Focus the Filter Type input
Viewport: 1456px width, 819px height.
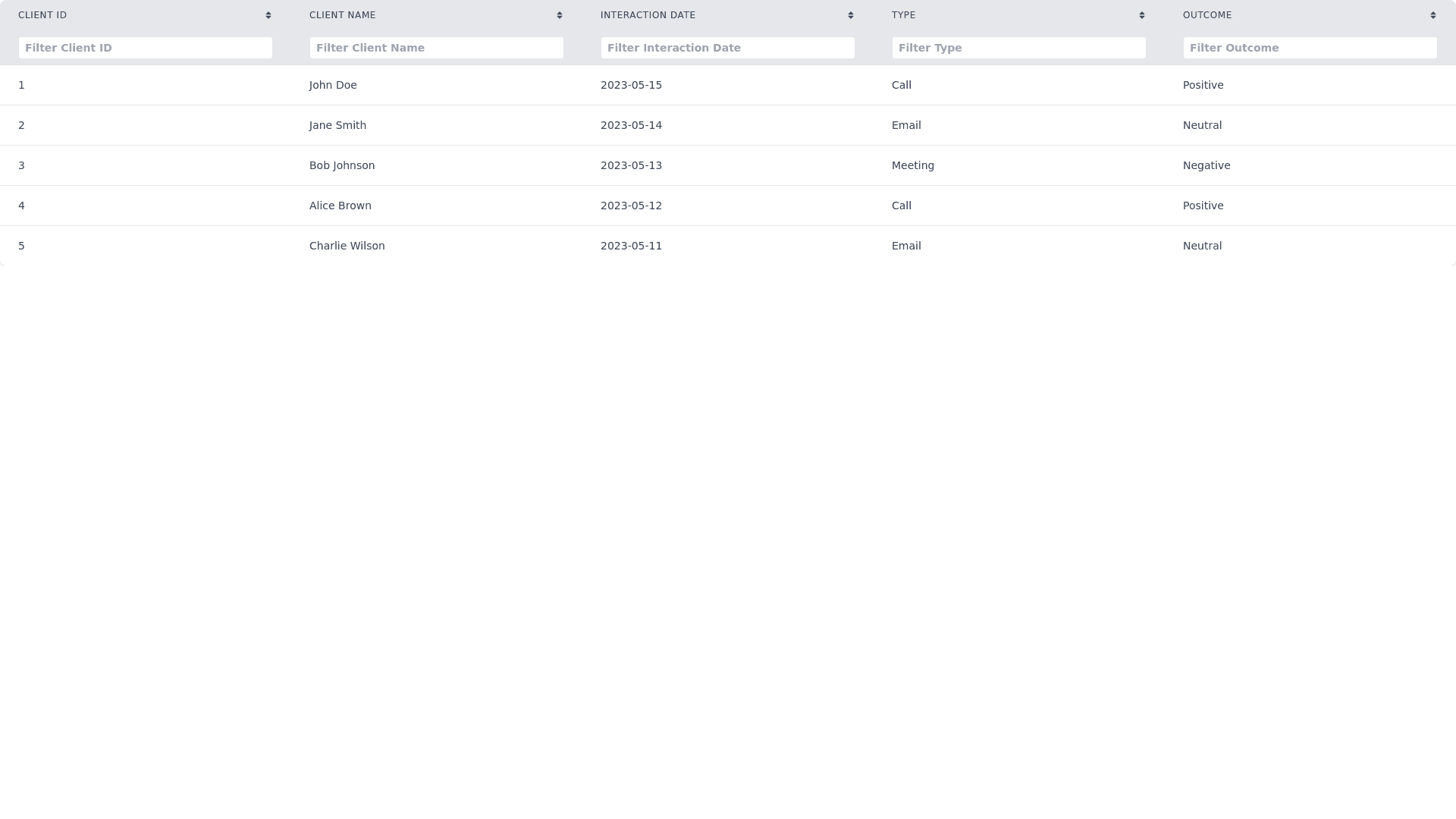(x=1019, y=48)
